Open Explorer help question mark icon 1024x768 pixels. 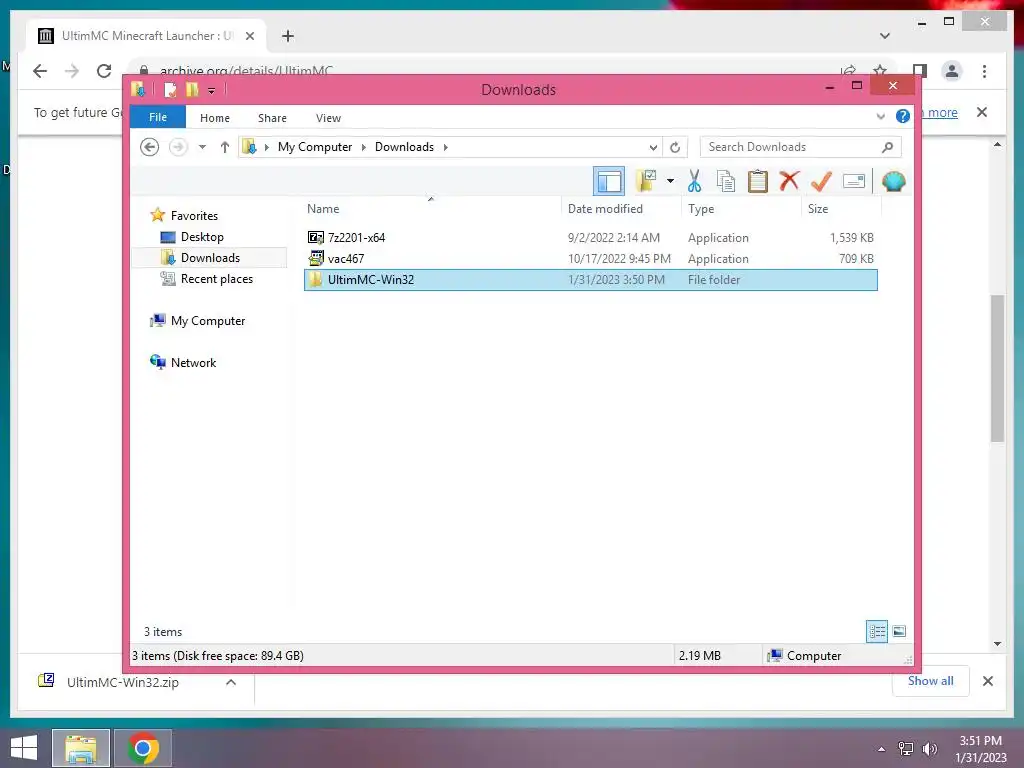click(x=903, y=116)
